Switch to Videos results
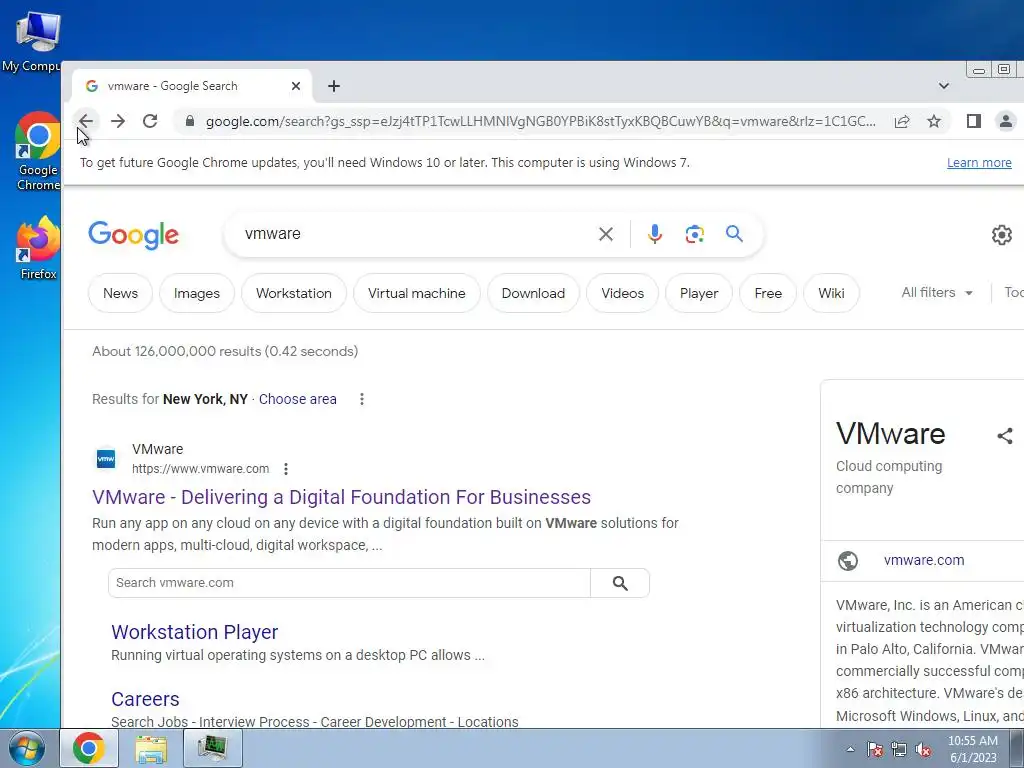The height and width of the screenshot is (768, 1024). pyautogui.click(x=622, y=293)
